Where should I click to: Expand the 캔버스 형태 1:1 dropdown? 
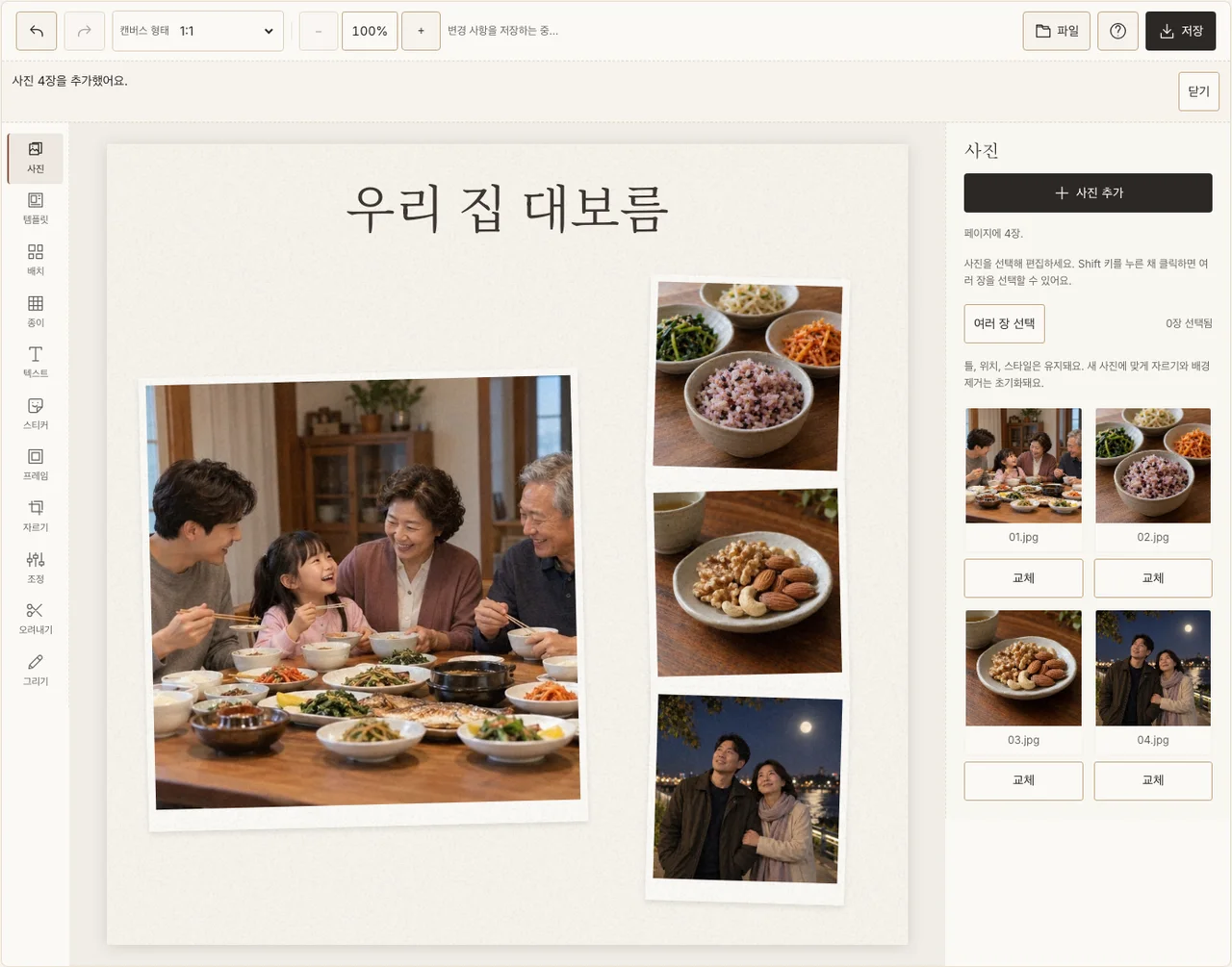click(198, 31)
